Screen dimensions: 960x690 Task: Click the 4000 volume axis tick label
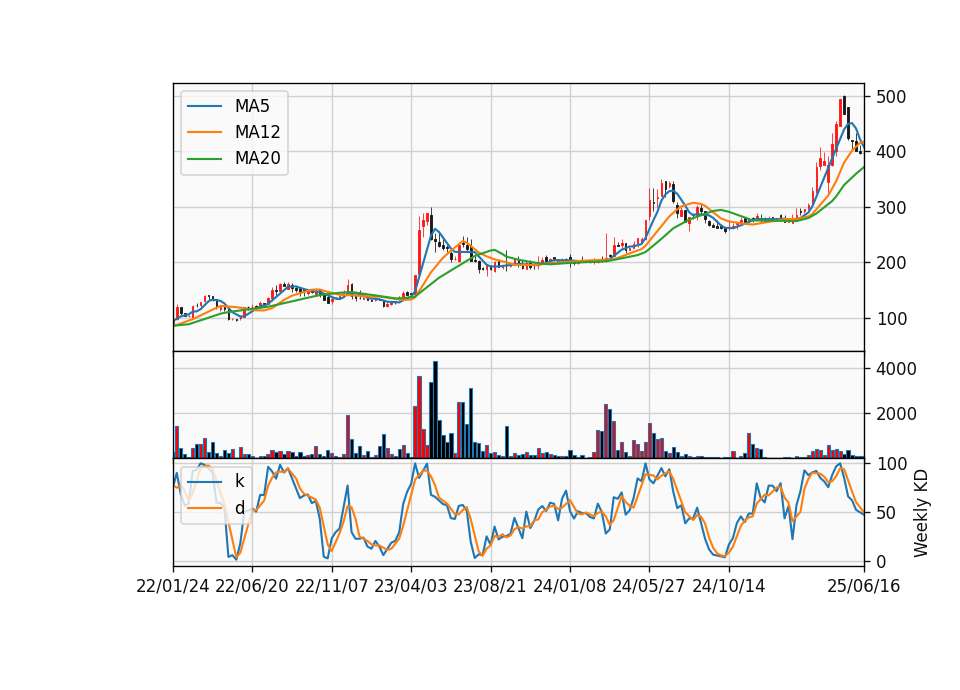pos(896,369)
